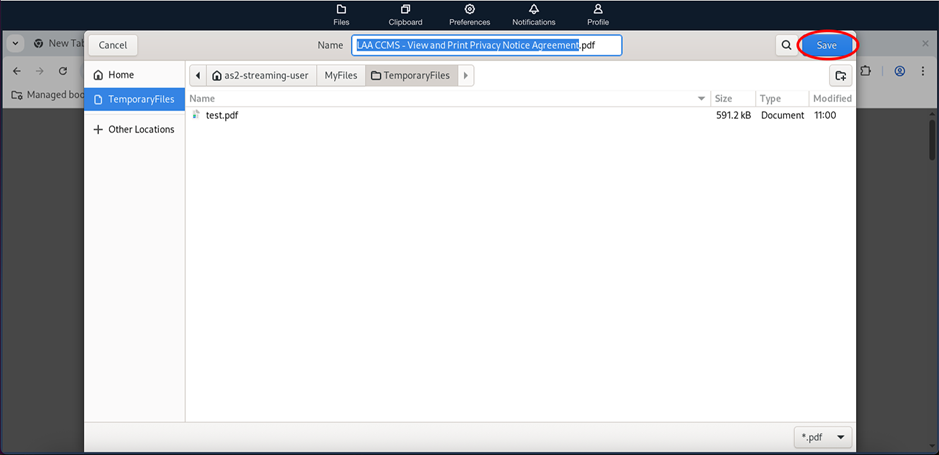
Task: Navigate to as2-streaming-user in path bar
Action: [x=261, y=75]
